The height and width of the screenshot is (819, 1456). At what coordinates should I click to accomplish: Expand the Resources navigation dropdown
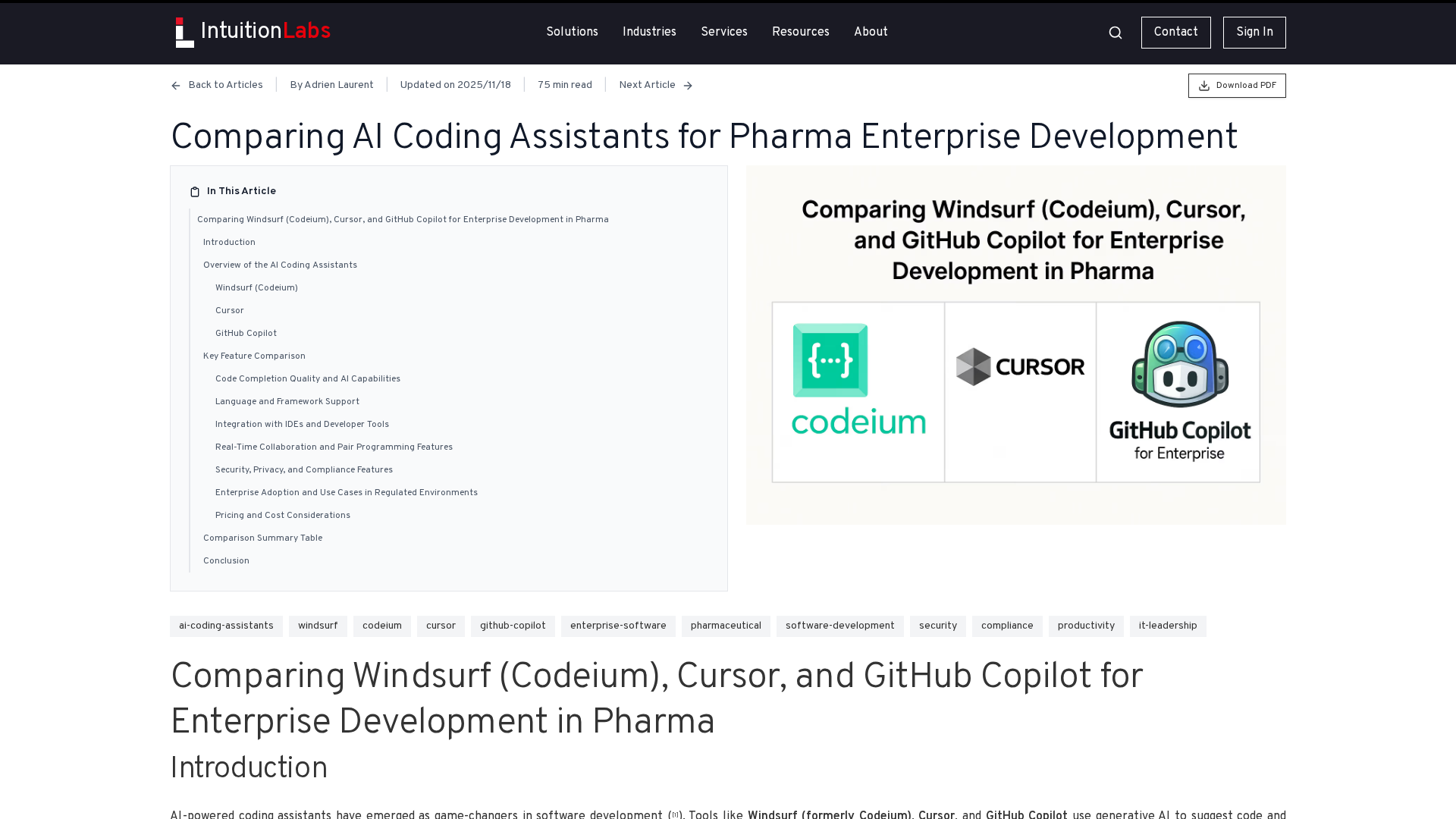coord(800,32)
